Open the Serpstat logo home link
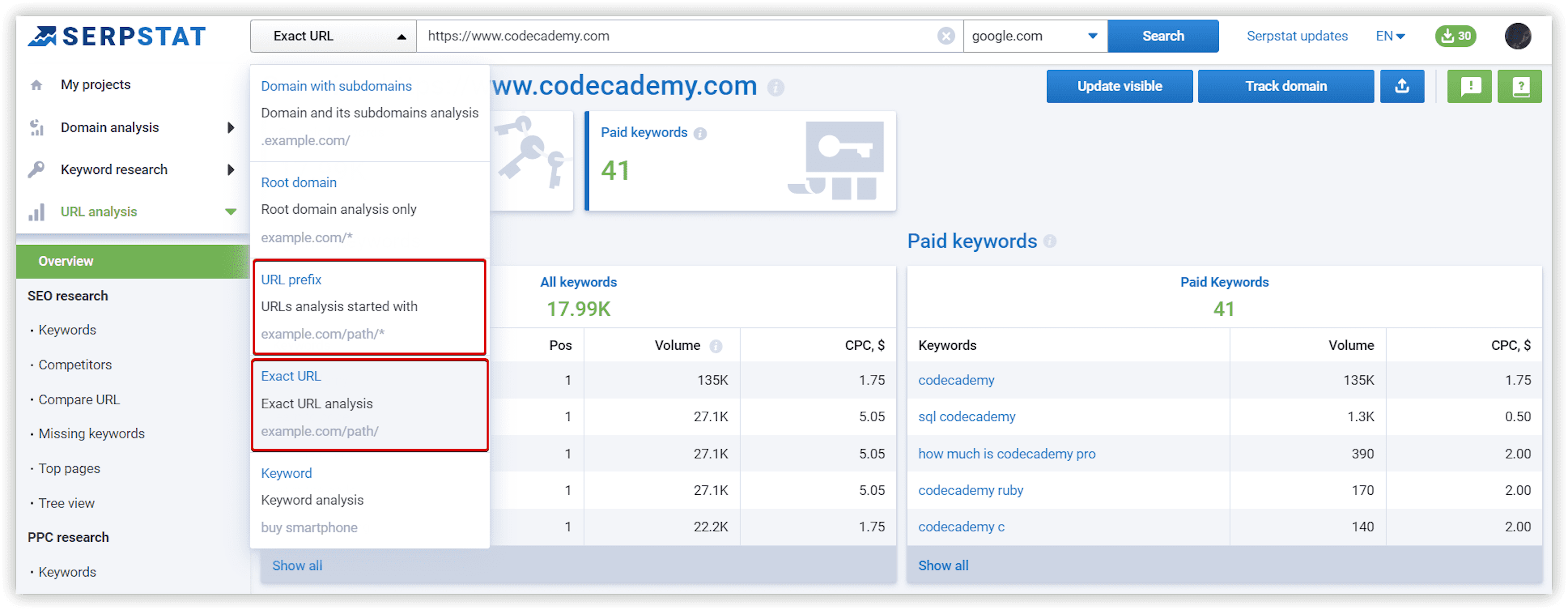The height and width of the screenshot is (610, 1568). coord(117,36)
